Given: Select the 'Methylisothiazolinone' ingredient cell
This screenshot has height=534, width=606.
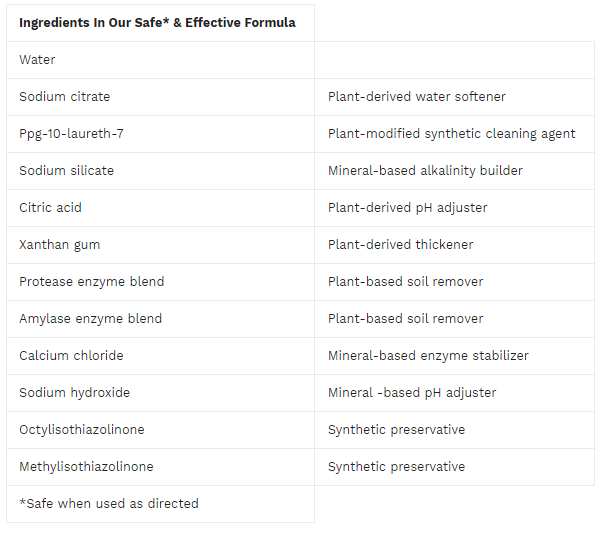Looking at the screenshot, I should [86, 467].
